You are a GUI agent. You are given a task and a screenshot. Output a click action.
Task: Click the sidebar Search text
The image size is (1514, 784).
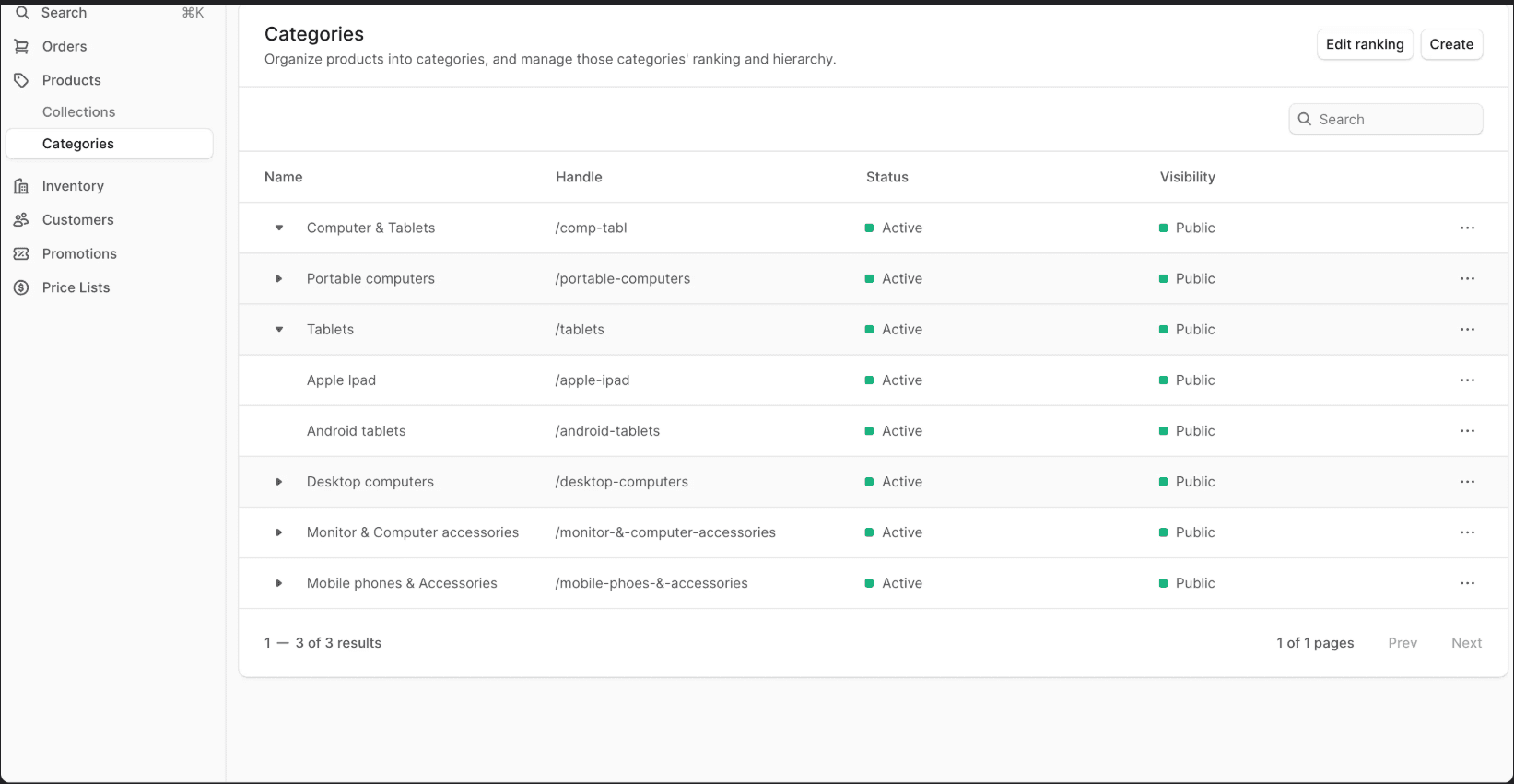pyautogui.click(x=65, y=13)
